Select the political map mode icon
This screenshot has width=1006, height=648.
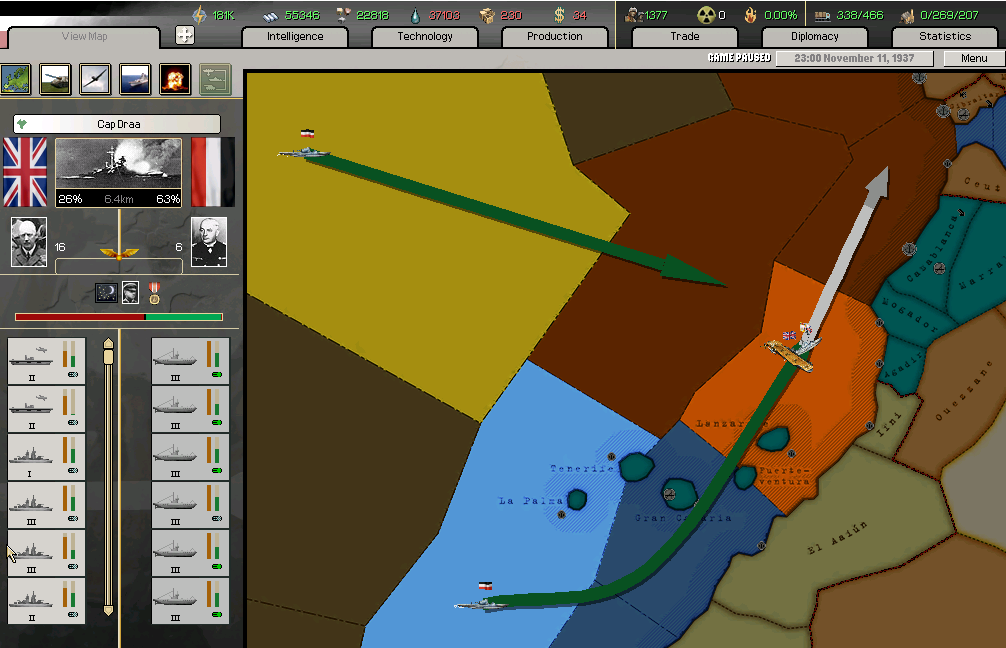click(x=15, y=79)
